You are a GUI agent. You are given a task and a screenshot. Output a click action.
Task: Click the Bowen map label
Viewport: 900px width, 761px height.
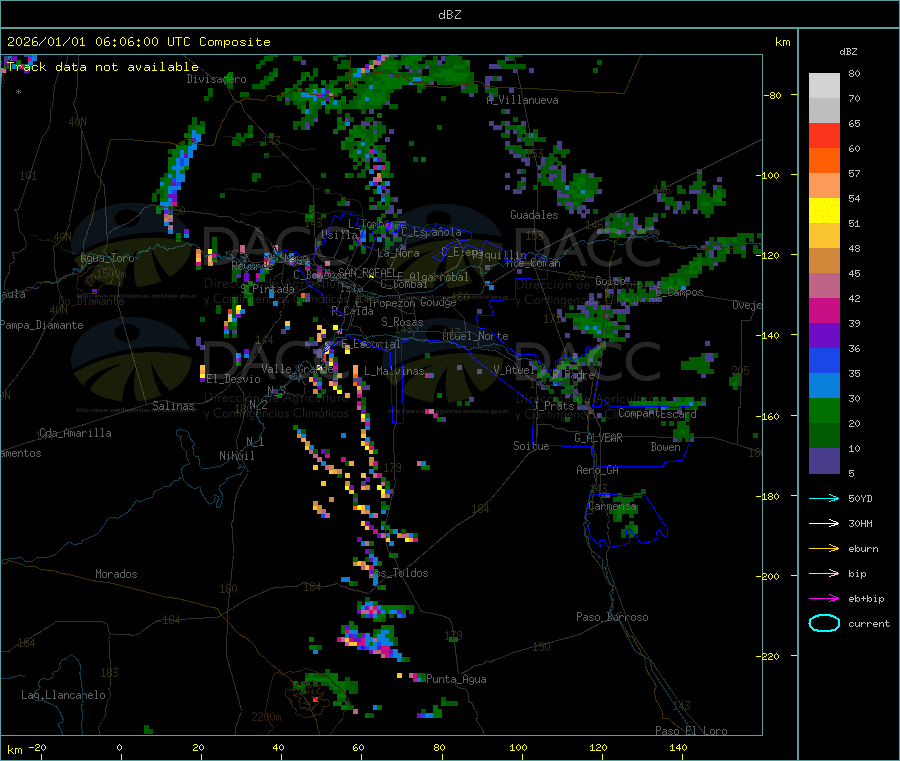[x=665, y=447]
